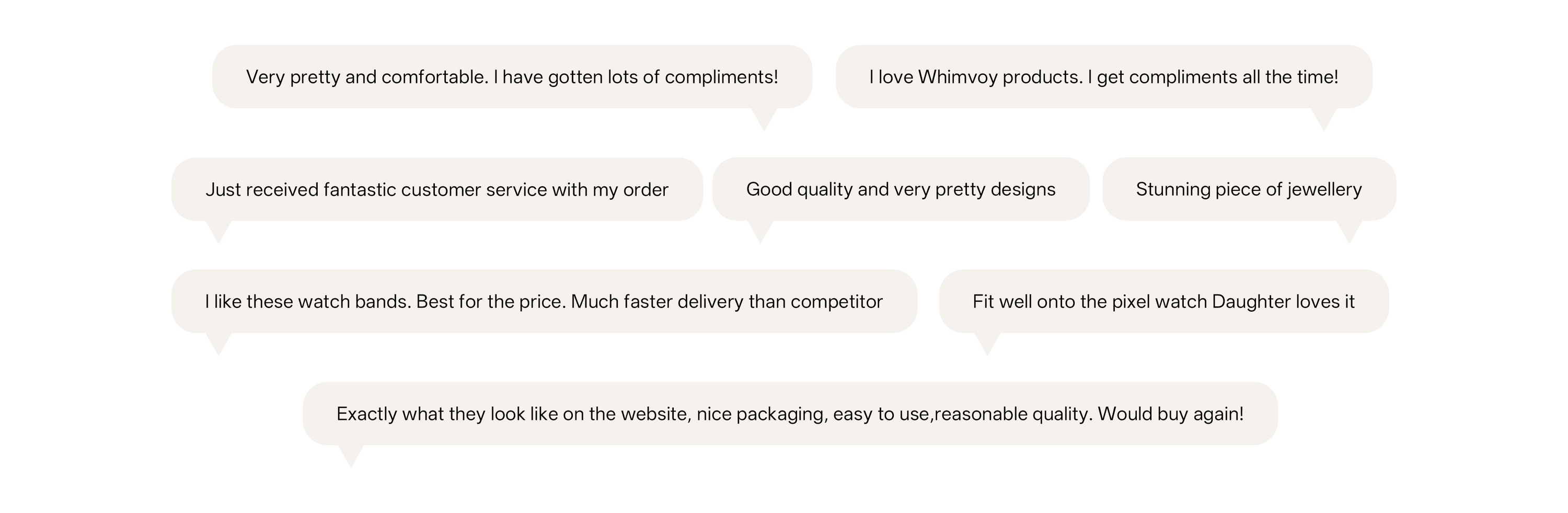This screenshot has height=513, width=1568.
Task: Click the word "competitor" in the watch bands review
Action: (836, 302)
